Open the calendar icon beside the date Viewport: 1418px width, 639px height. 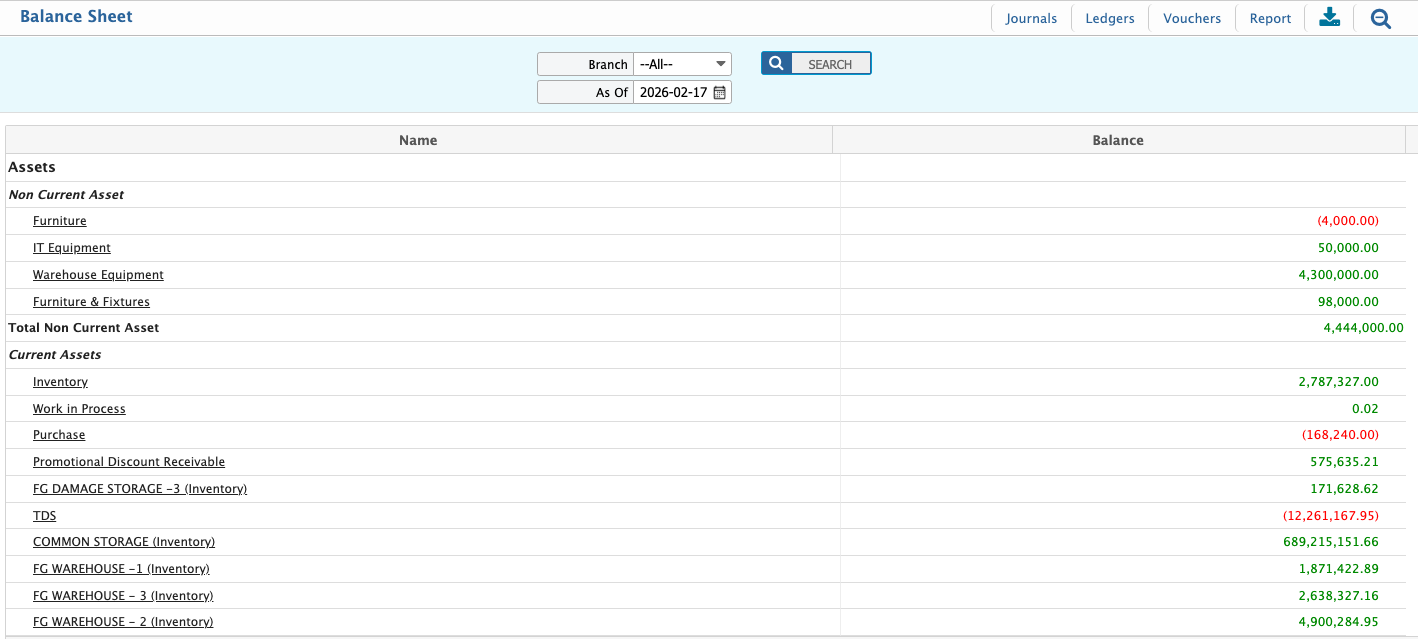tap(719, 91)
